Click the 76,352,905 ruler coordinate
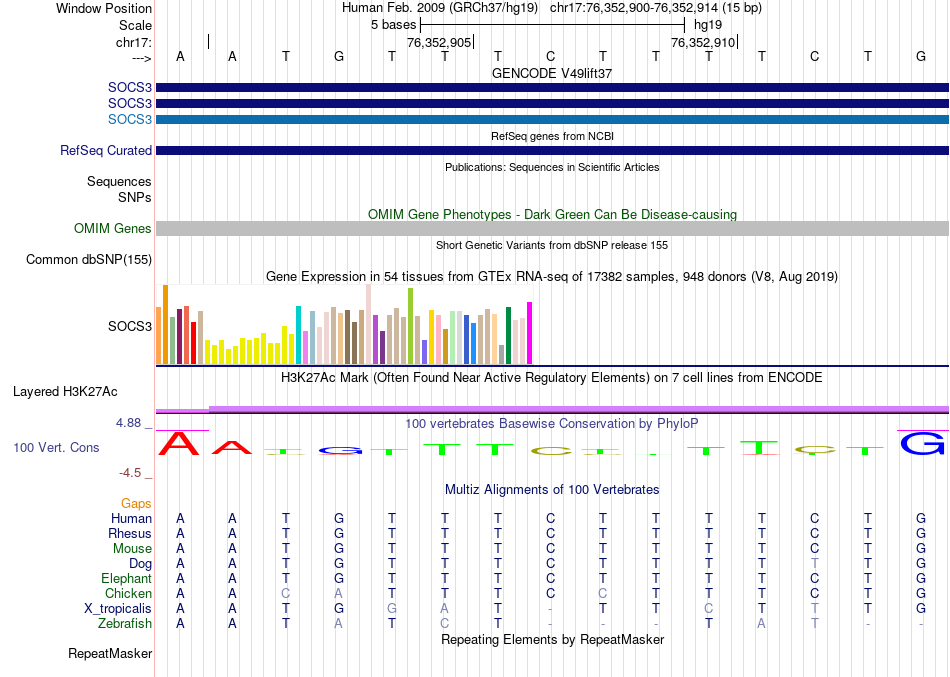The width and height of the screenshot is (950, 677). (439, 42)
